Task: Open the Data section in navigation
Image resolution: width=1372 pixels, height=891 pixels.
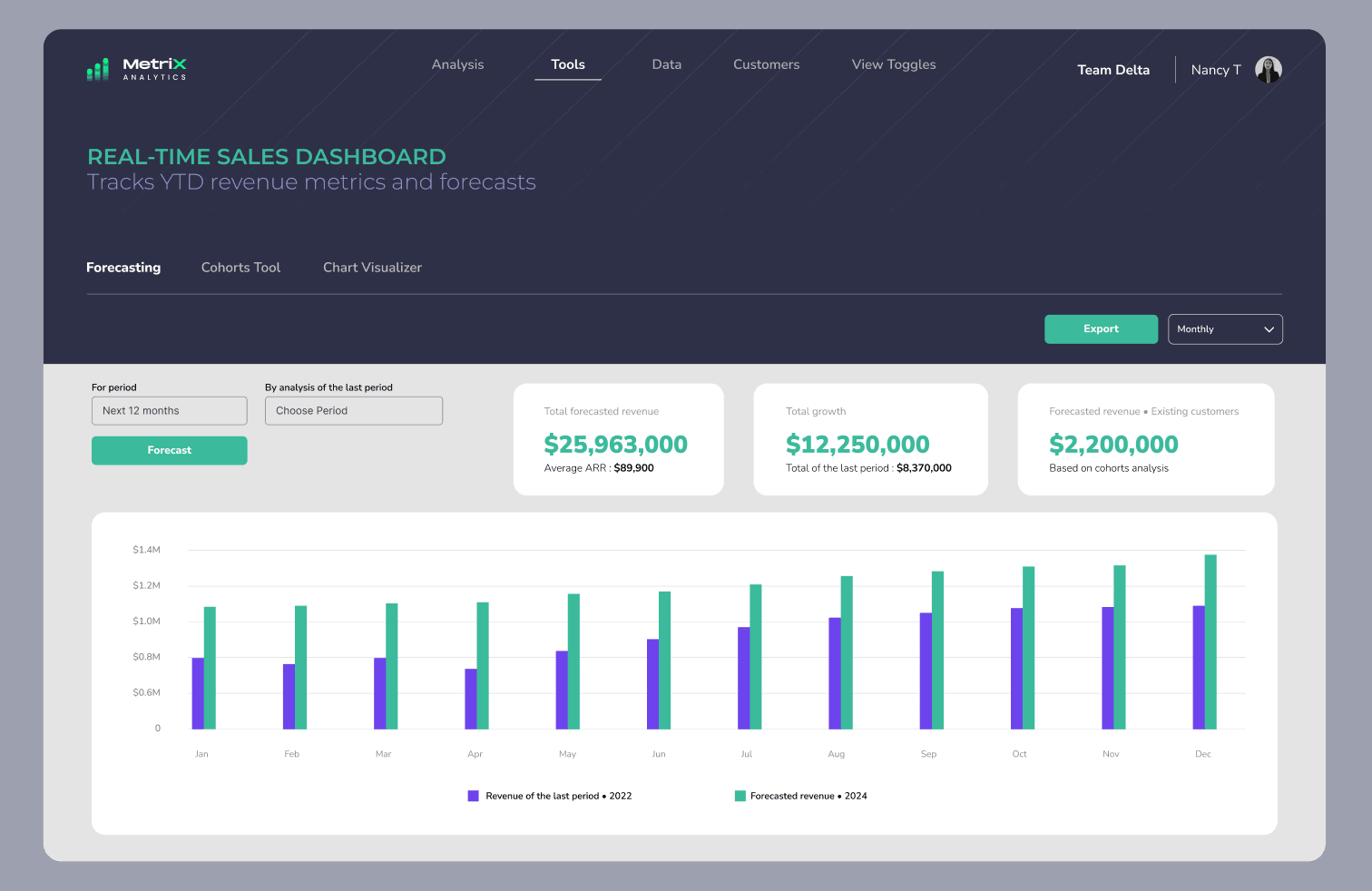Action: pos(666,64)
